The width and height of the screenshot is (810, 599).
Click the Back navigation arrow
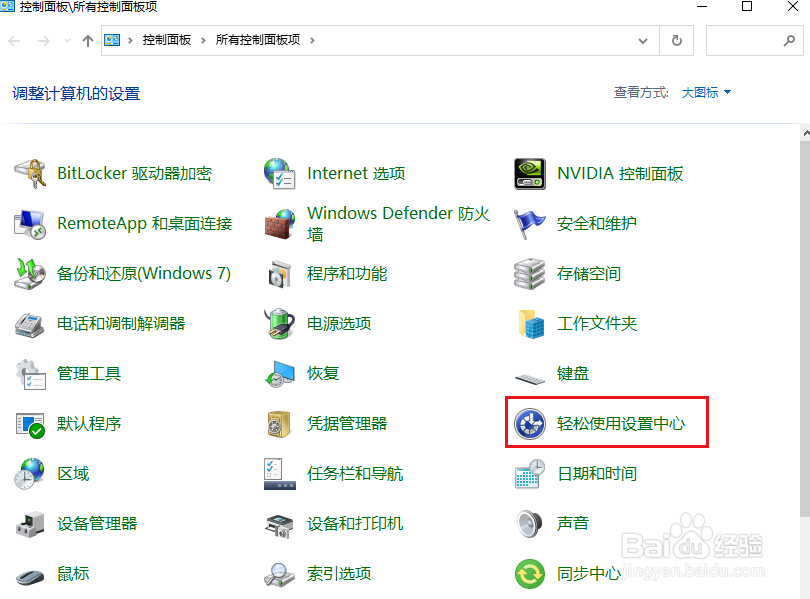pyautogui.click(x=14, y=40)
